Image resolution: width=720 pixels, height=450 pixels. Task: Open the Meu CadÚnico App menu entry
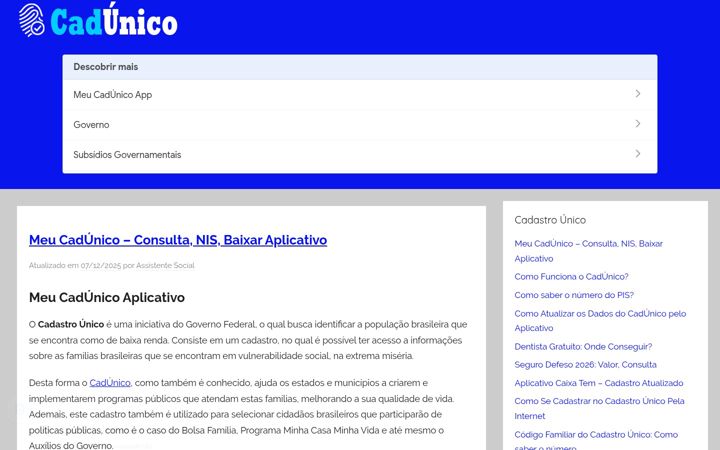[360, 95]
